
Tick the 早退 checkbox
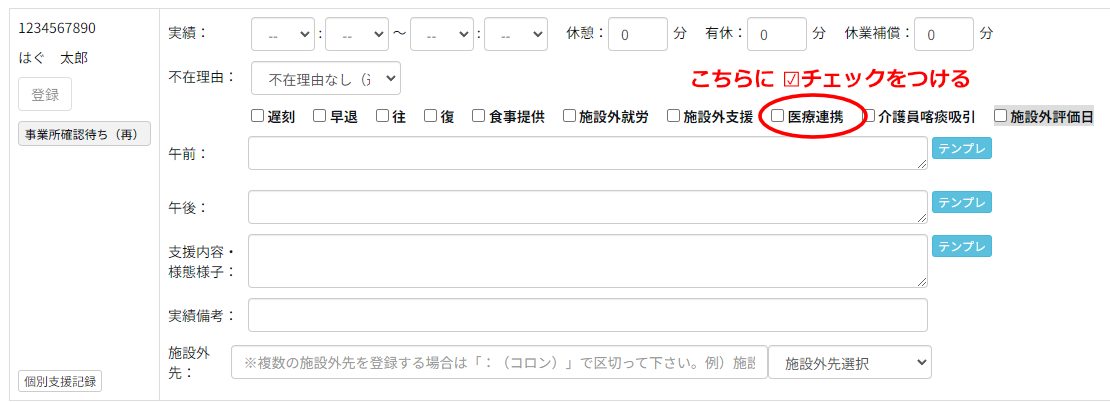click(320, 116)
